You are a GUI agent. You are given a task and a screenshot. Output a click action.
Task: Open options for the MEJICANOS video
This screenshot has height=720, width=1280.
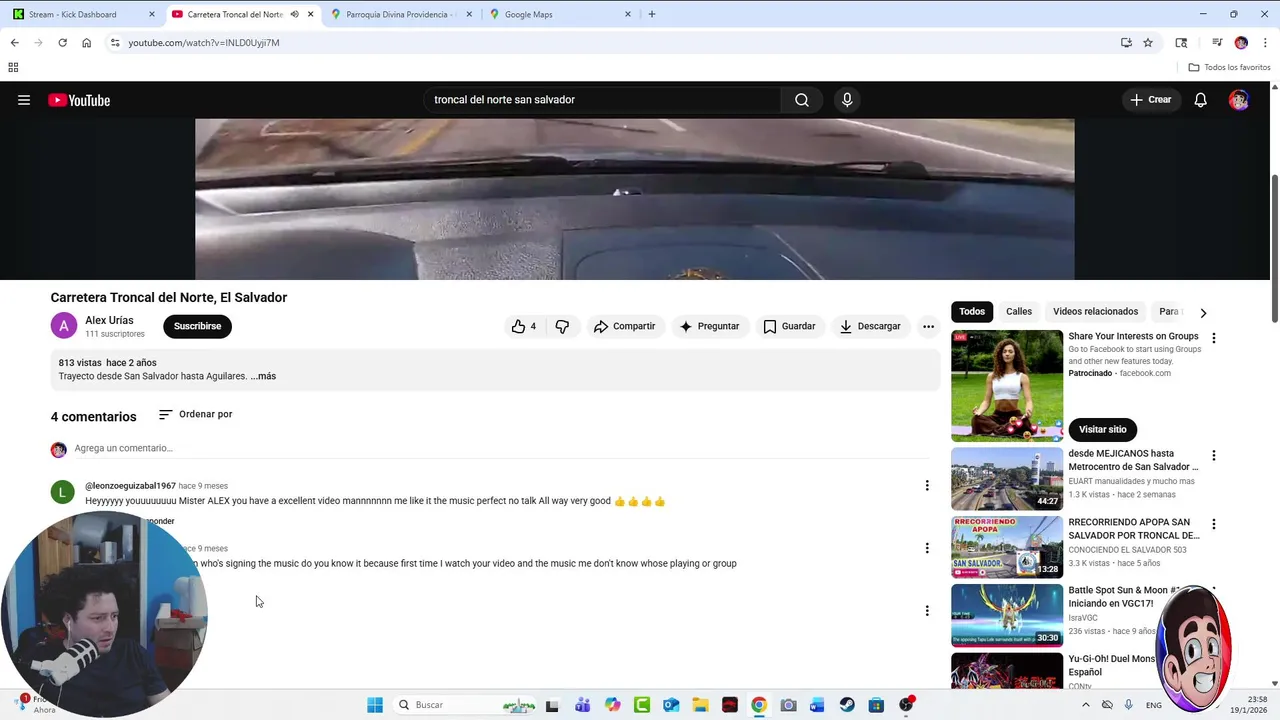1214,456
